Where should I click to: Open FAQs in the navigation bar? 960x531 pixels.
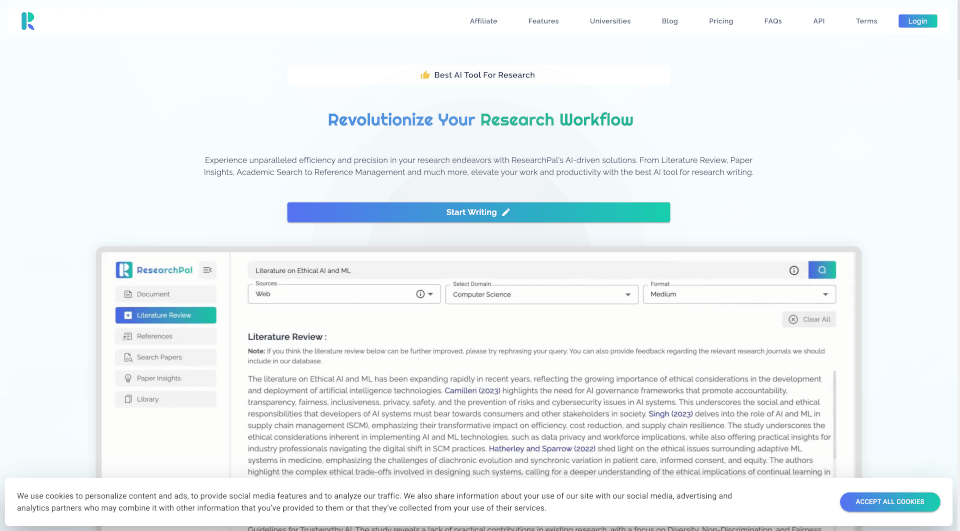click(x=773, y=21)
